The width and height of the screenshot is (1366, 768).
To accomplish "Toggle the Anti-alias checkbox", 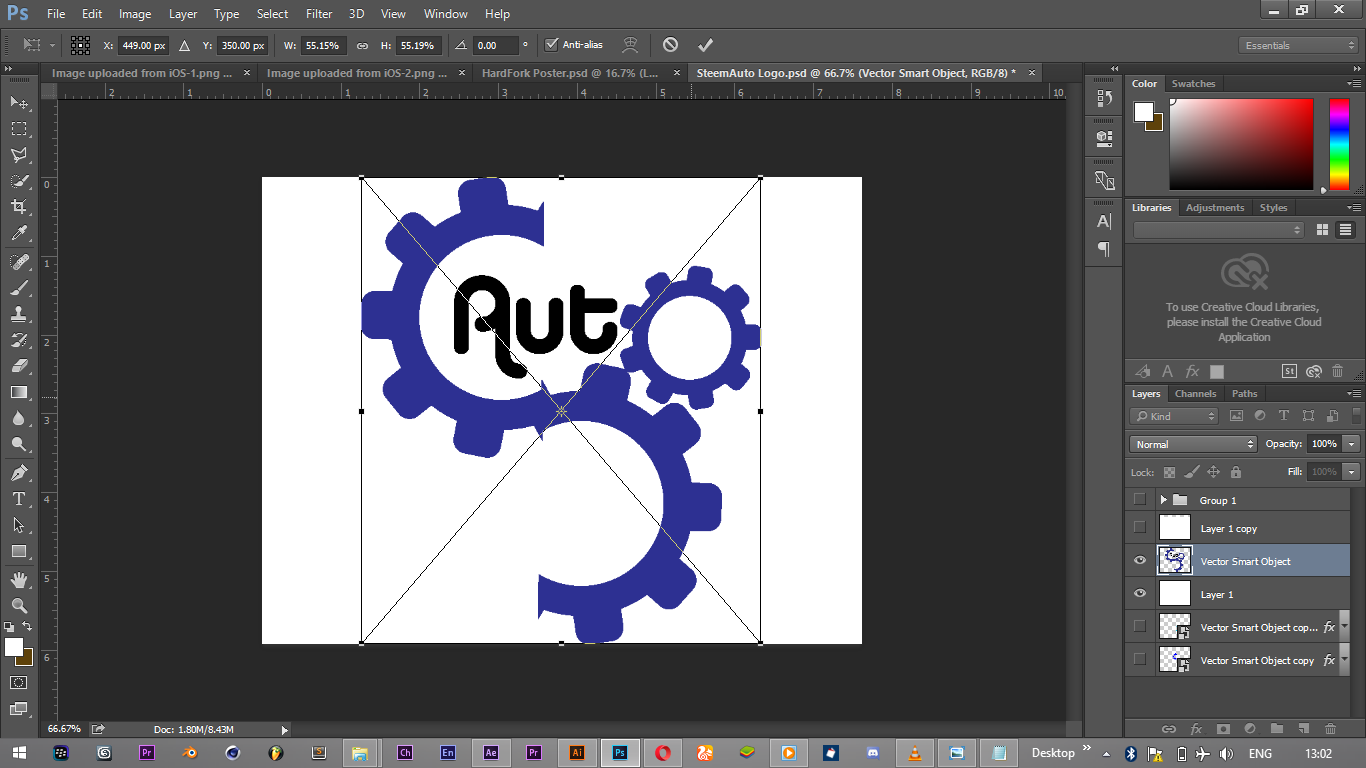I will coord(551,45).
